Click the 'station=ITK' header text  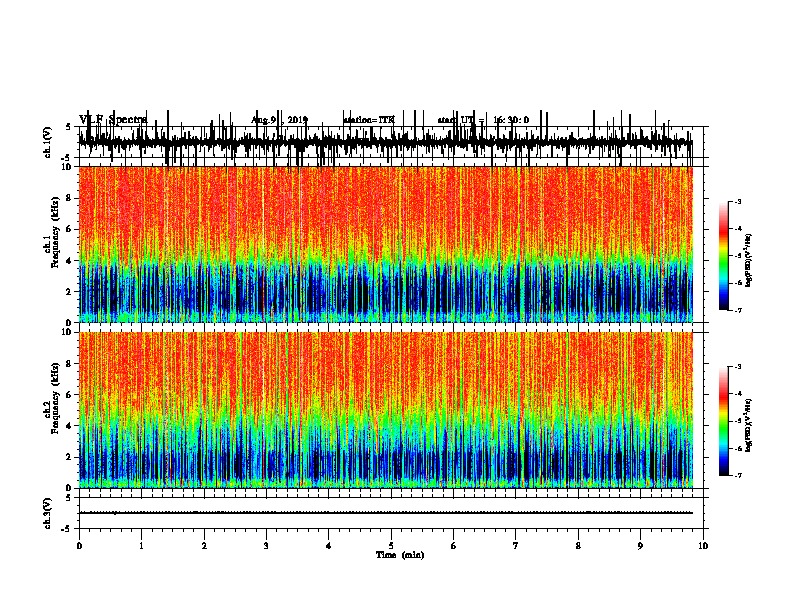pos(369,120)
